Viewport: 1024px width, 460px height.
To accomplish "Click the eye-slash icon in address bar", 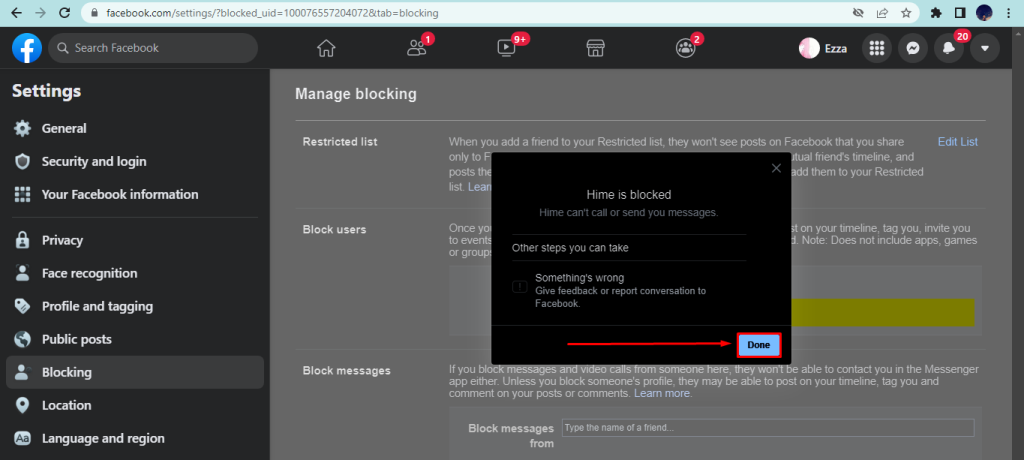I will point(859,12).
